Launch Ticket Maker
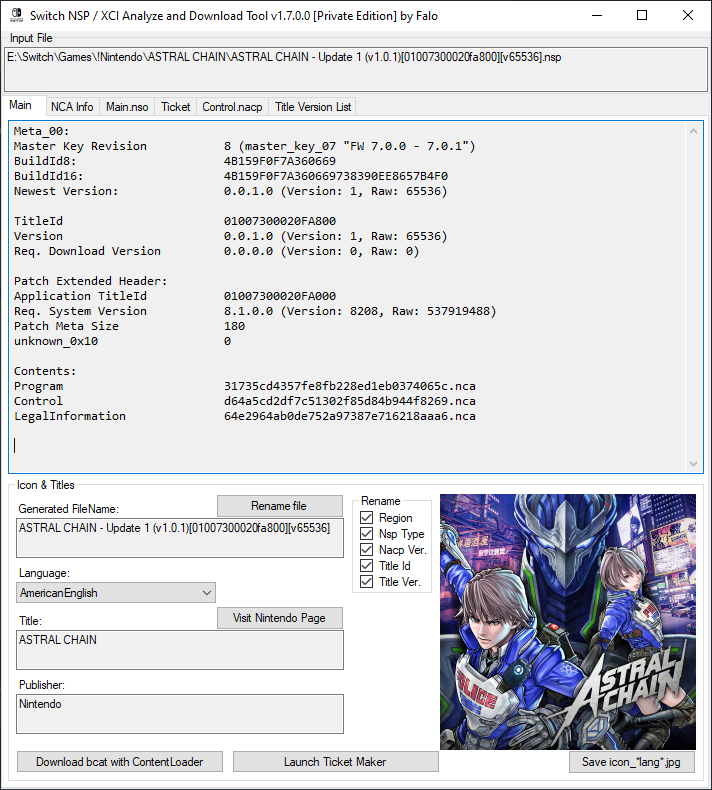The height and width of the screenshot is (790, 712). [x=335, y=762]
